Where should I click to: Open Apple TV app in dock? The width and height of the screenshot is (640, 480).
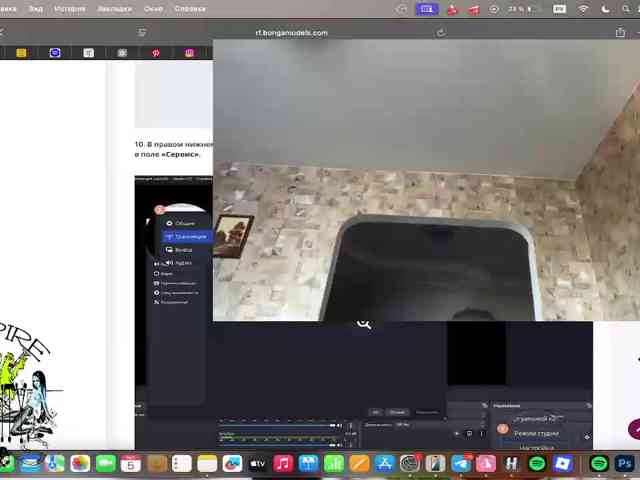[258, 464]
